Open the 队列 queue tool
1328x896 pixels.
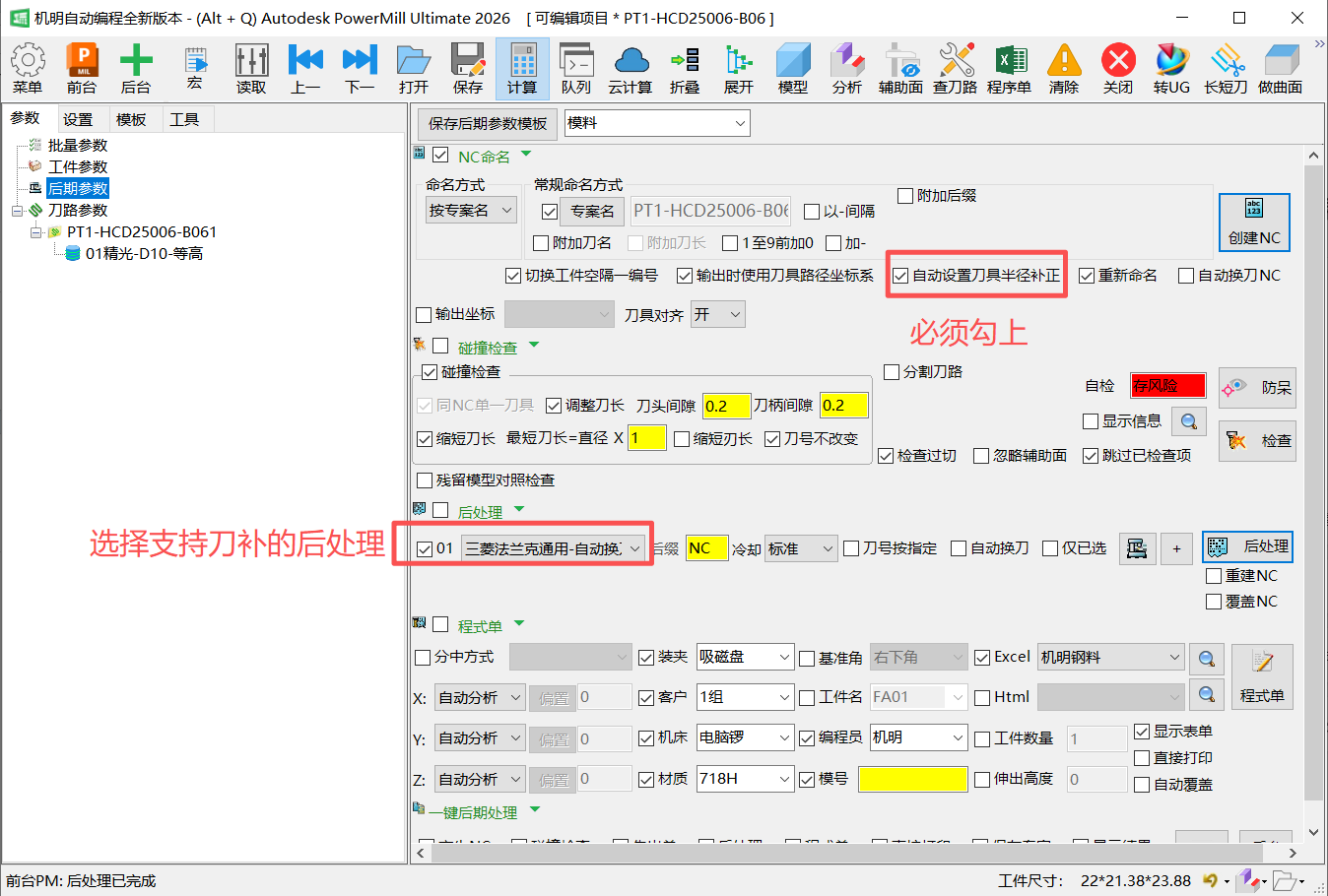(x=576, y=68)
